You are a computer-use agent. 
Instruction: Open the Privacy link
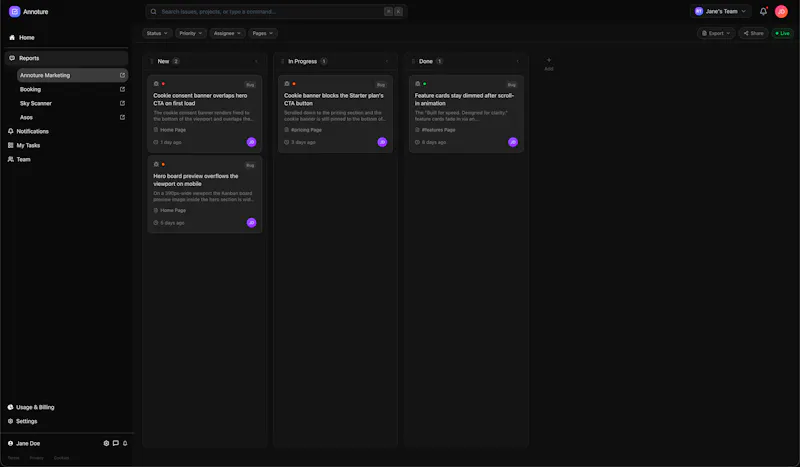(36, 458)
